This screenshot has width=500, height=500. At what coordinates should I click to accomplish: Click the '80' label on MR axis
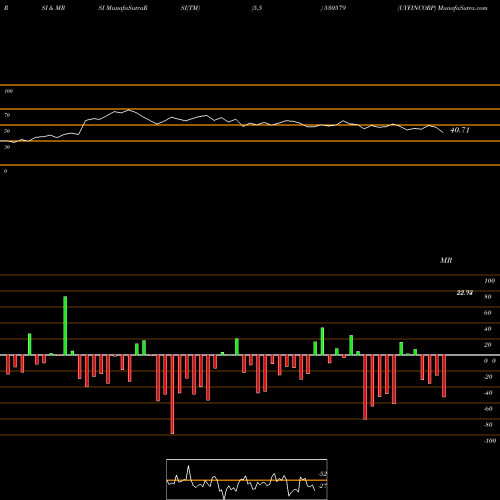488,297
